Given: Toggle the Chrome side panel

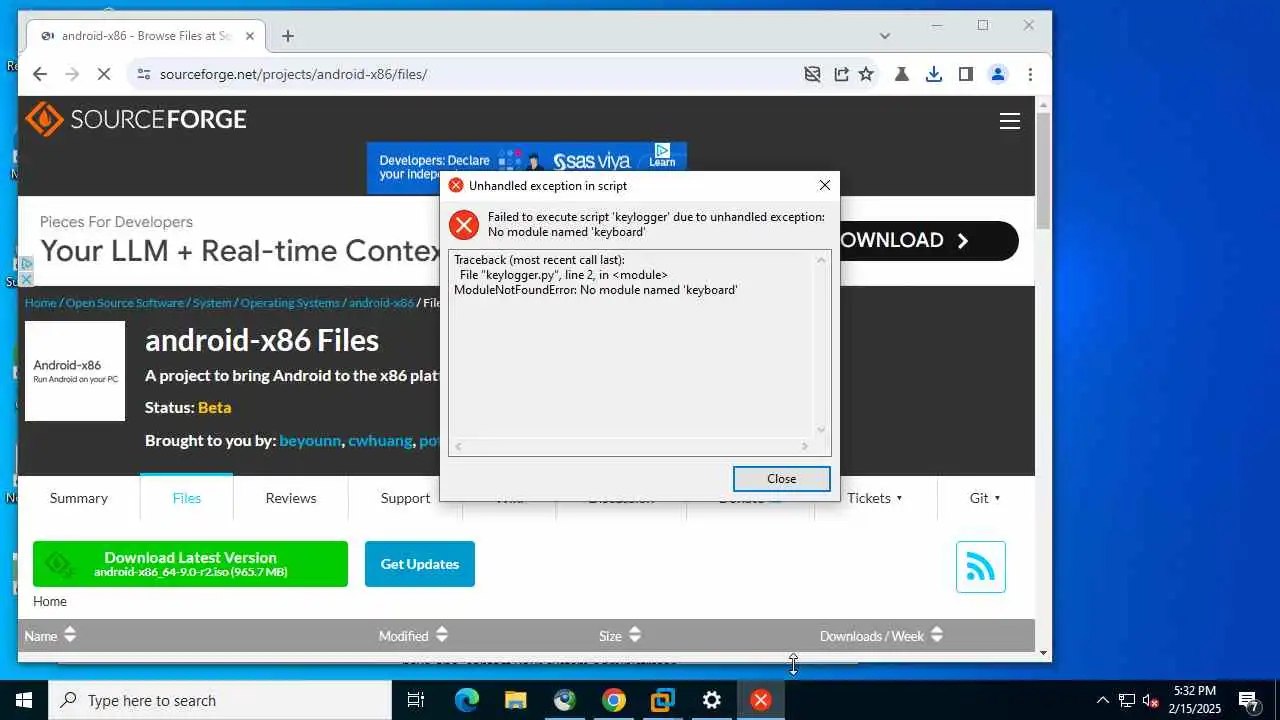Looking at the screenshot, I should (x=966, y=74).
